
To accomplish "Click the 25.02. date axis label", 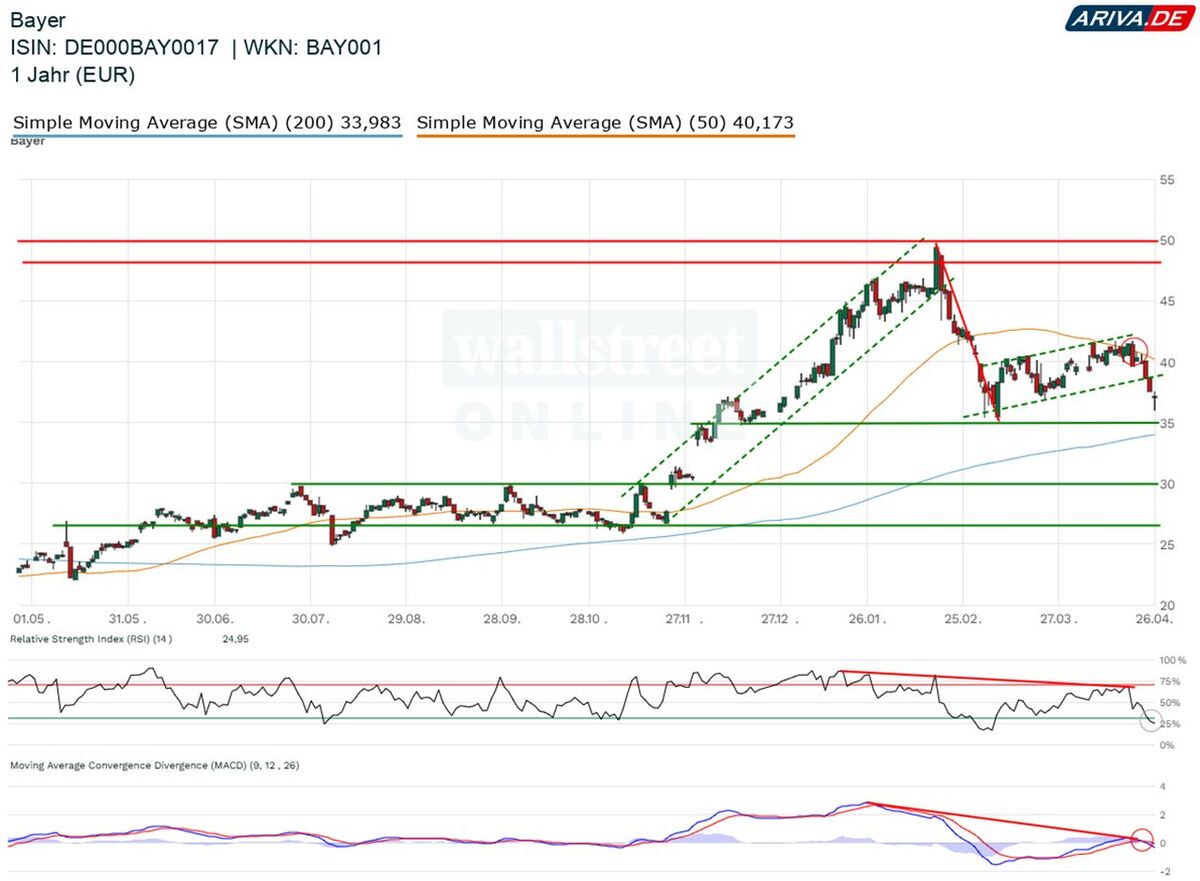I will point(961,620).
